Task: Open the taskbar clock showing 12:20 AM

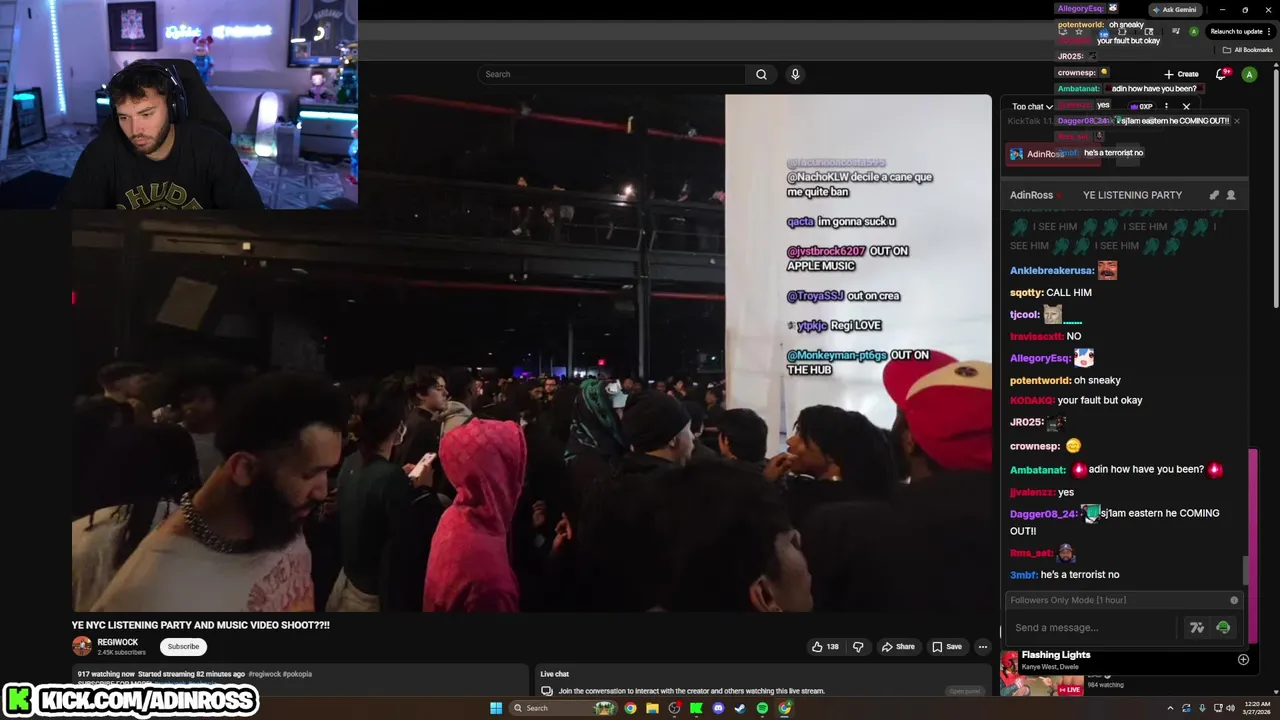Action: tap(1257, 708)
